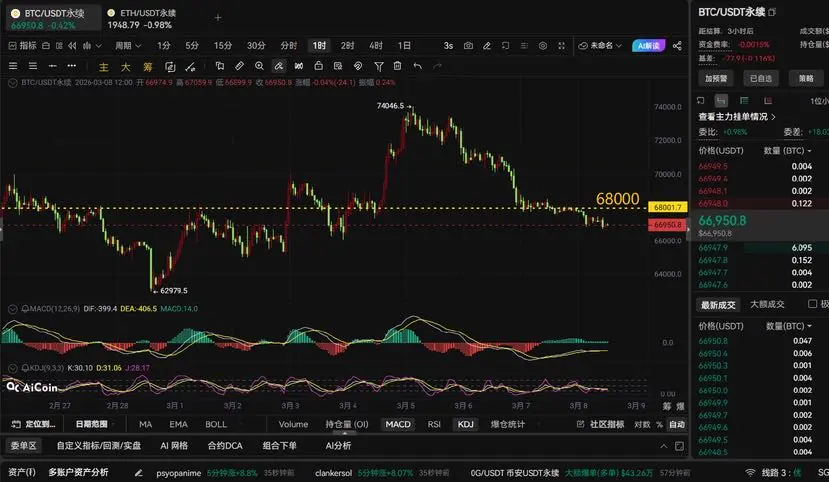Click the lock drawings icon
Viewport: 829px width, 482px height.
coord(318,66)
